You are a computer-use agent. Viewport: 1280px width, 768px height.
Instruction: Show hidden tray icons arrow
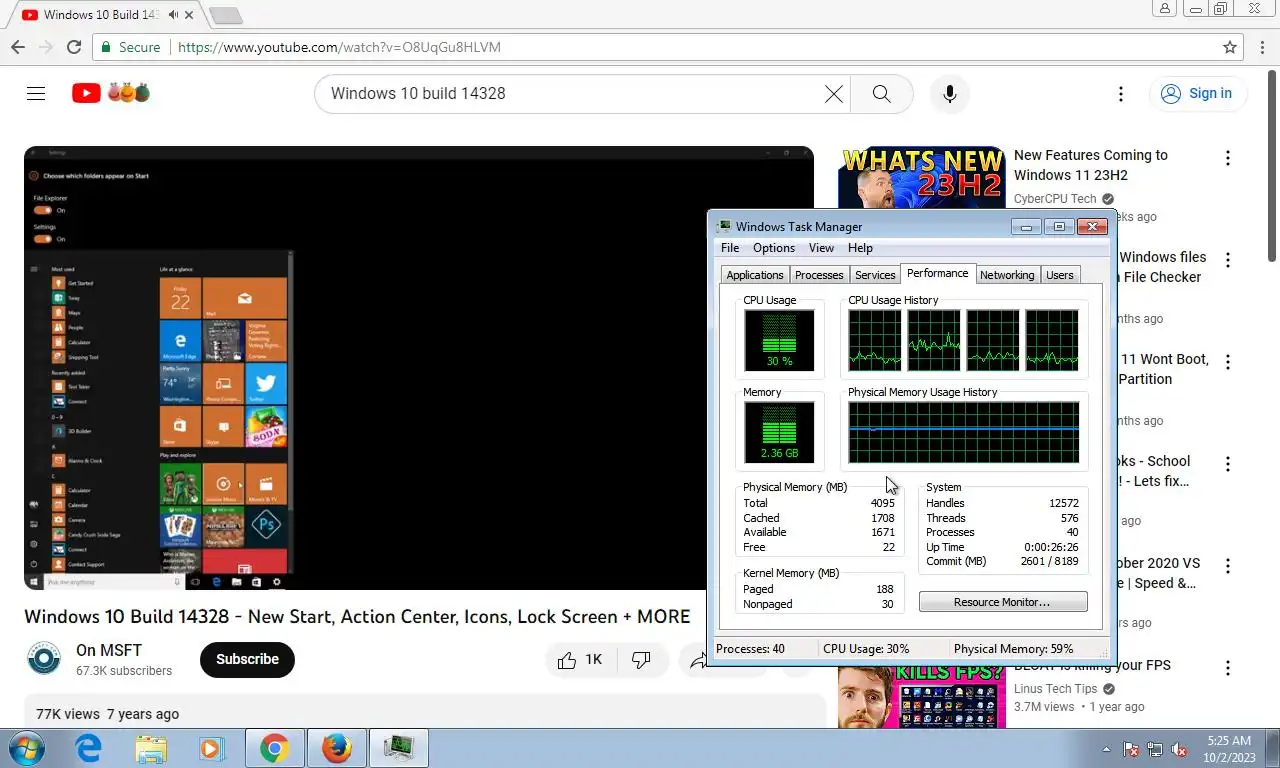(x=1106, y=748)
